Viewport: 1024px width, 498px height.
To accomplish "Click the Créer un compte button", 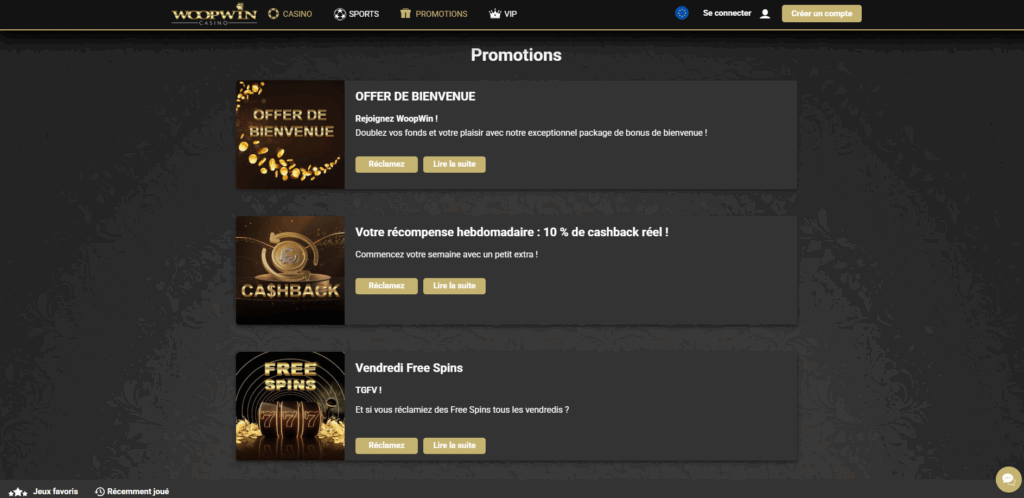I will [x=822, y=14].
